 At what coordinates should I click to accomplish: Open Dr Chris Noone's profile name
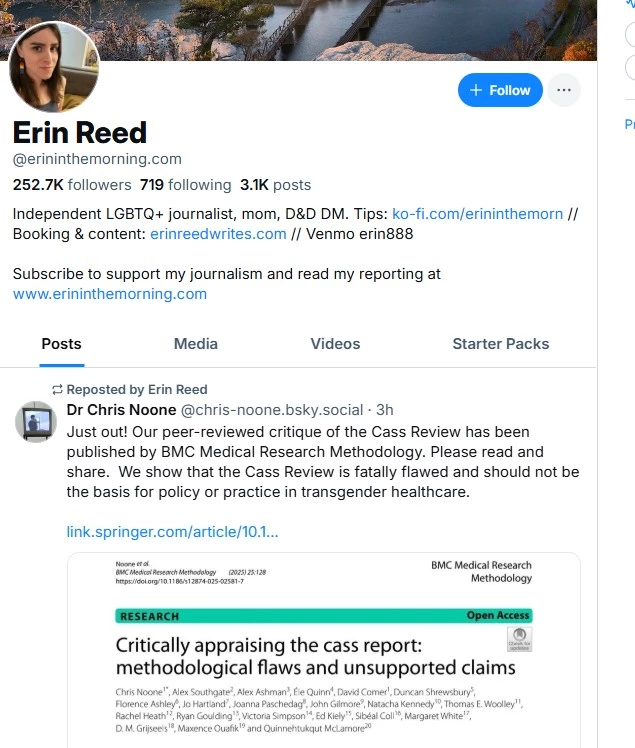click(x=121, y=410)
